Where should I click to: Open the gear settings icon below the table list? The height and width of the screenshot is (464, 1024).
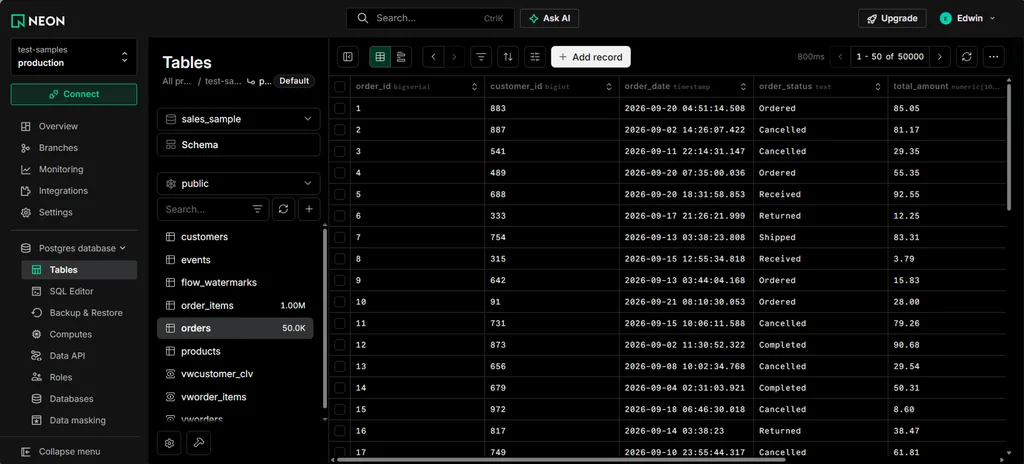click(x=169, y=443)
